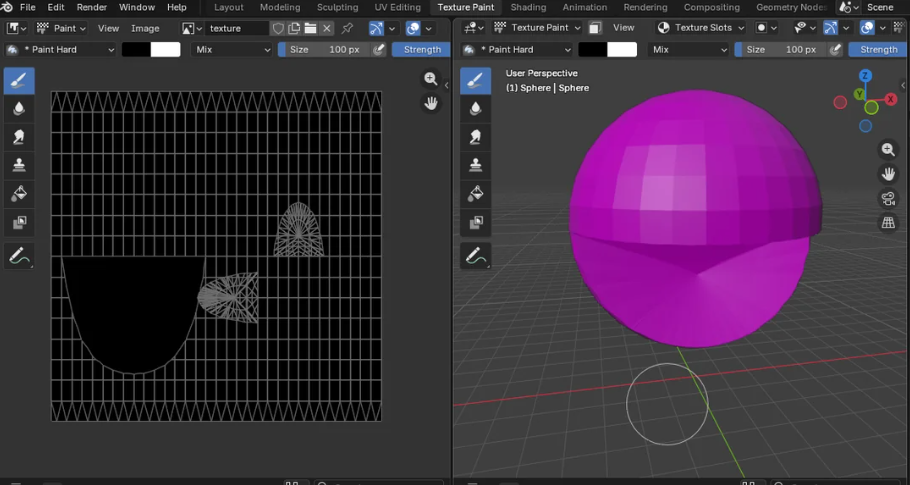Image resolution: width=910 pixels, height=485 pixels.
Task: Toggle size pen pressure in the 3D viewport
Action: [x=836, y=49]
